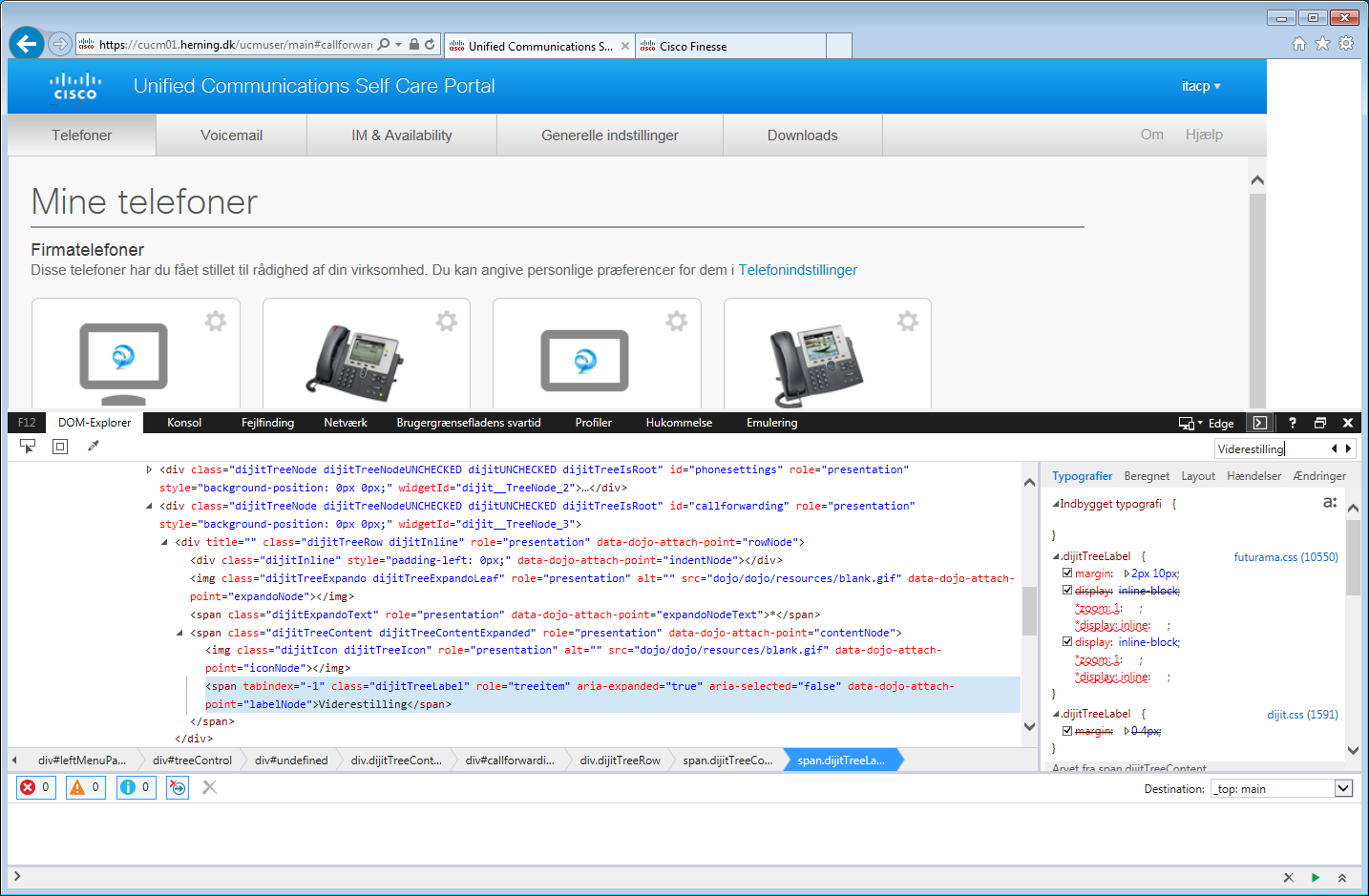Open the Destination target dropdown
This screenshot has height=896, width=1369.
click(1343, 788)
